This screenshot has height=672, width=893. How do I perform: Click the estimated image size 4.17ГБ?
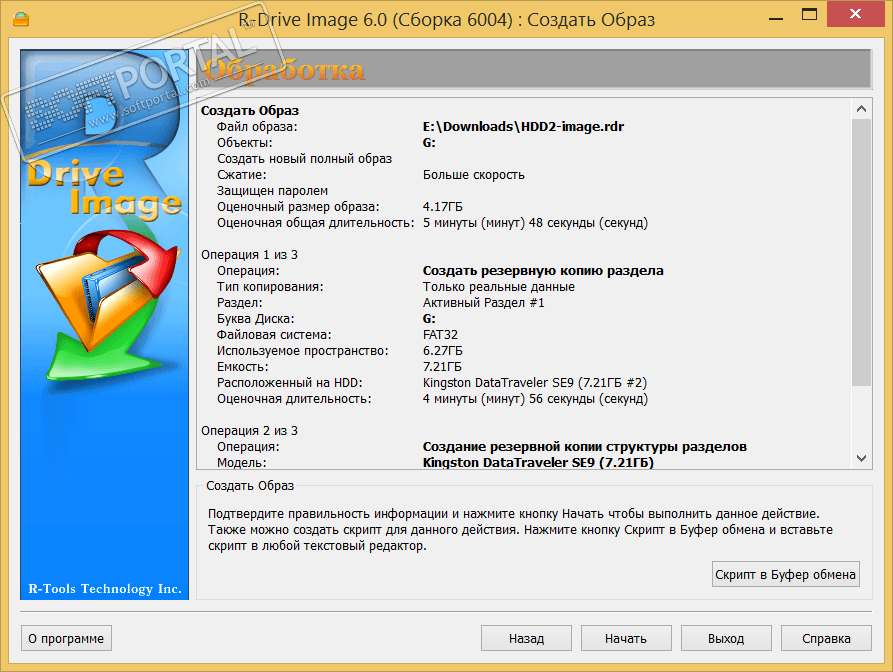443,207
